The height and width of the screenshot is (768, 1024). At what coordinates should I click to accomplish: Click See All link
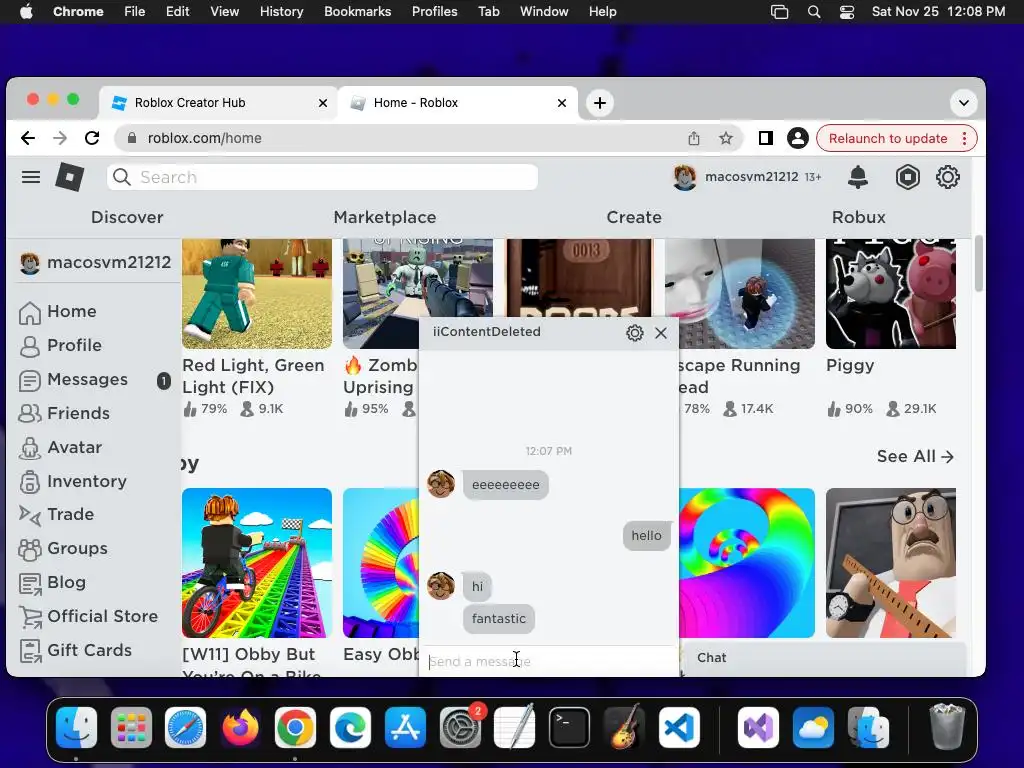(x=915, y=456)
